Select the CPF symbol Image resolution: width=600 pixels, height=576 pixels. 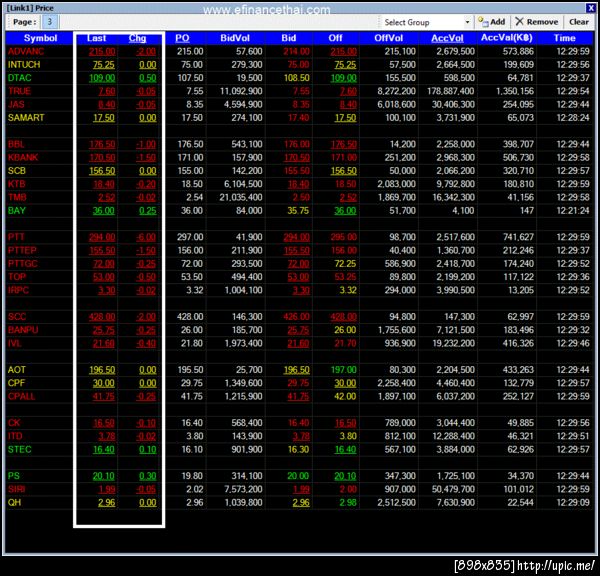click(x=16, y=383)
